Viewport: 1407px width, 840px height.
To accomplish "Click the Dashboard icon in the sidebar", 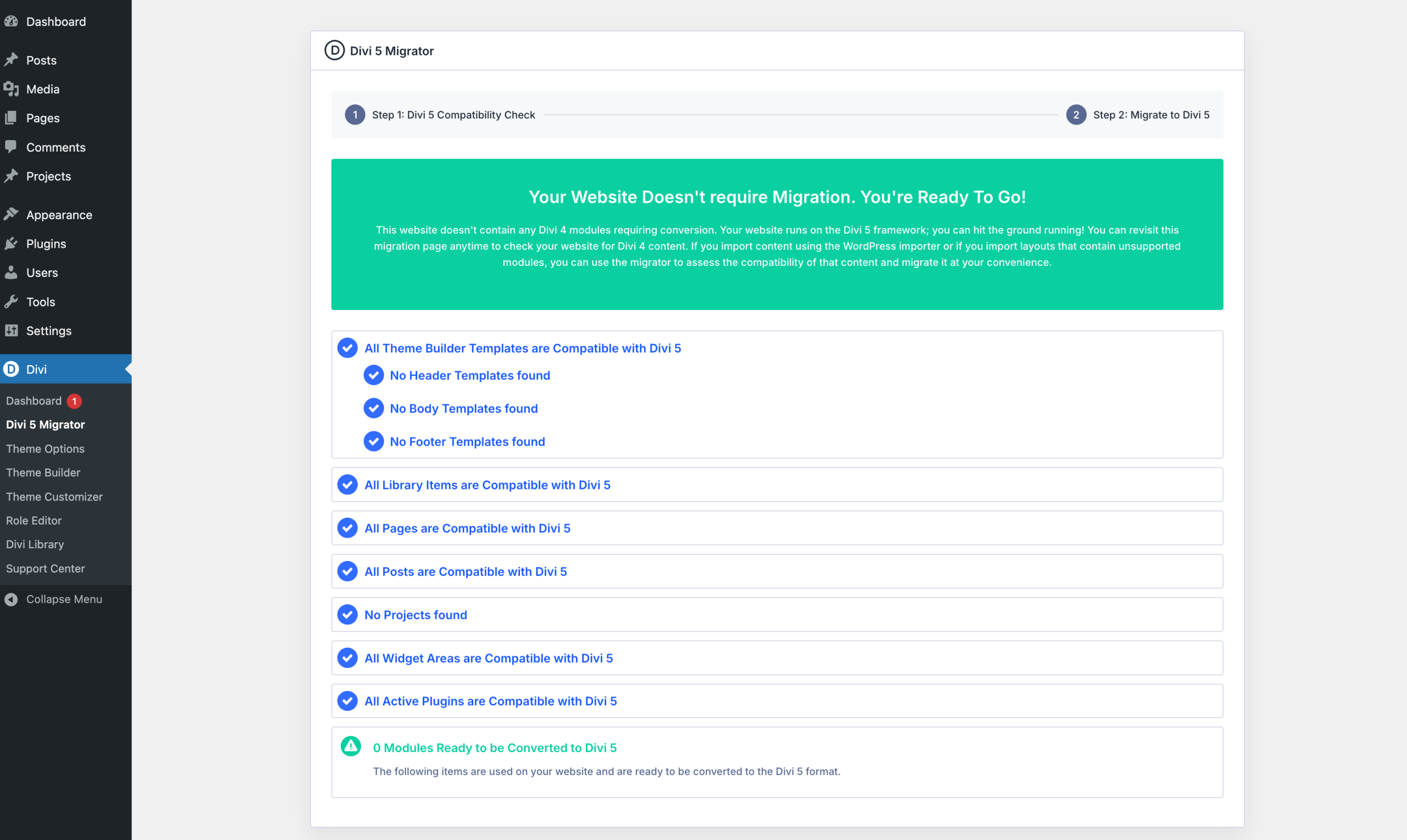I will pos(12,21).
